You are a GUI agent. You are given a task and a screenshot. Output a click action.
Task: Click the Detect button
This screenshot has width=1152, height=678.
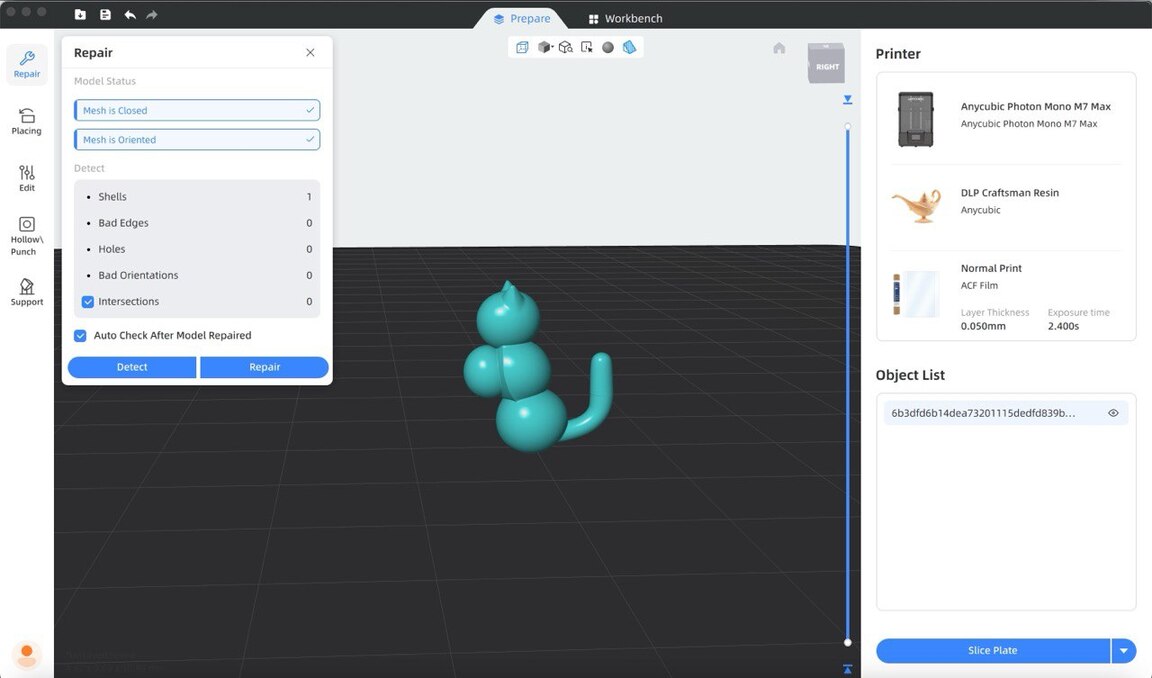[x=132, y=367]
